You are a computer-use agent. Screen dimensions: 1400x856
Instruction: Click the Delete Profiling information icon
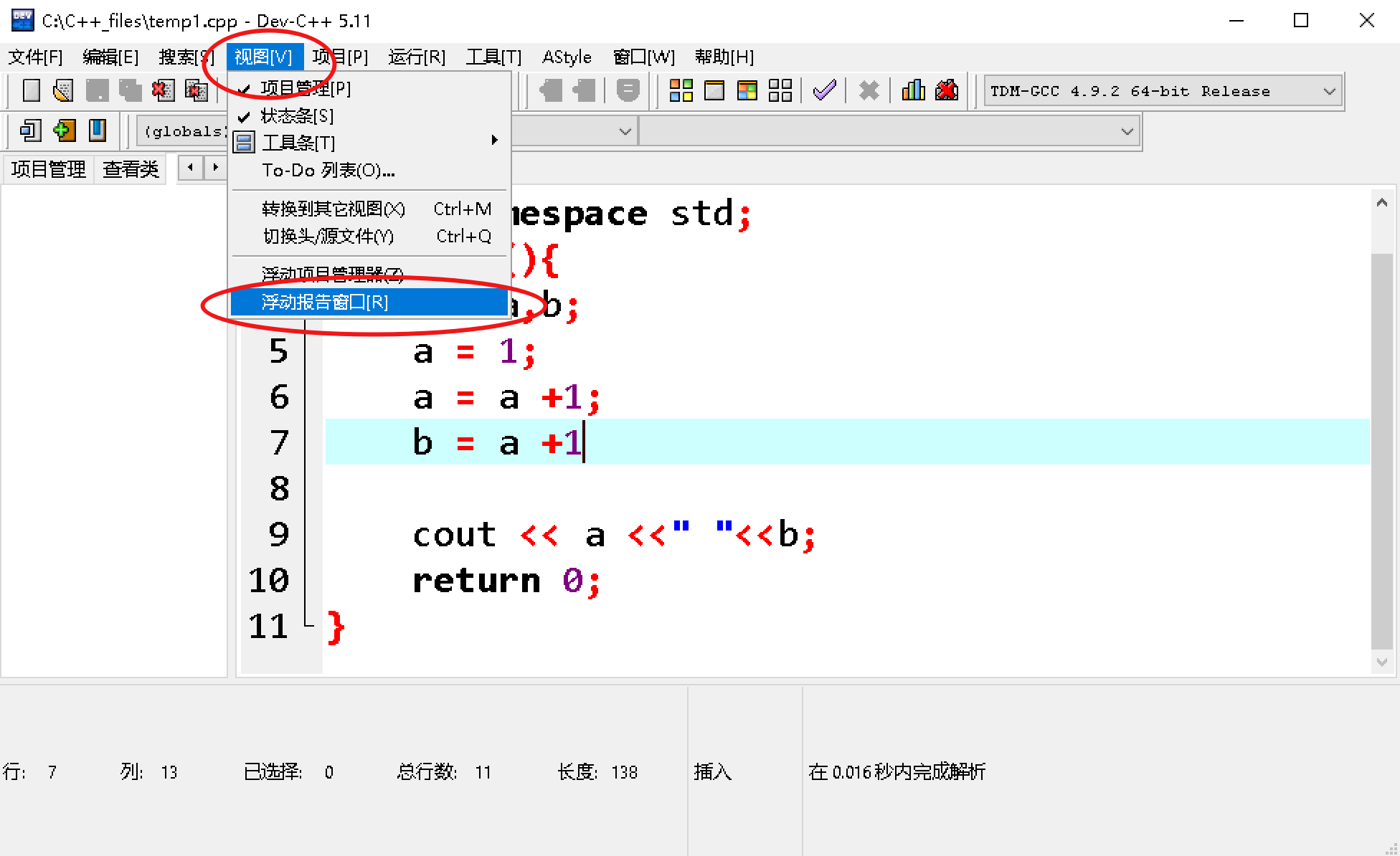(x=946, y=90)
